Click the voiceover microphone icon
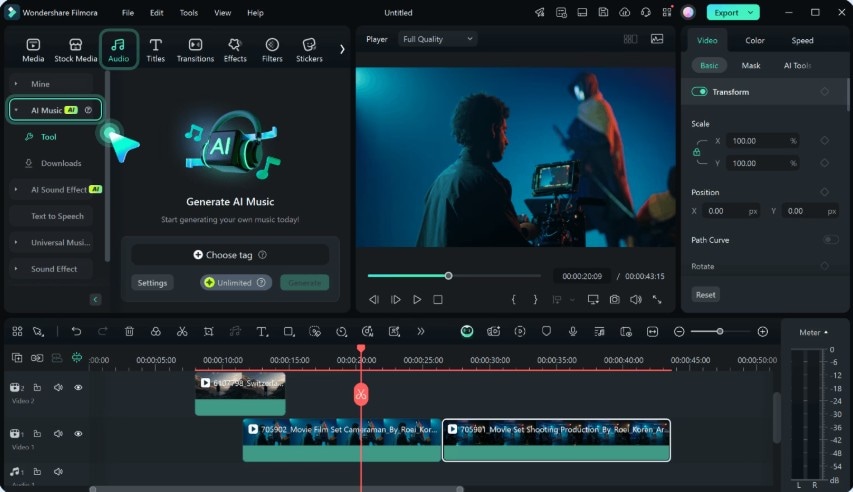The image size is (853, 492). coord(573,331)
